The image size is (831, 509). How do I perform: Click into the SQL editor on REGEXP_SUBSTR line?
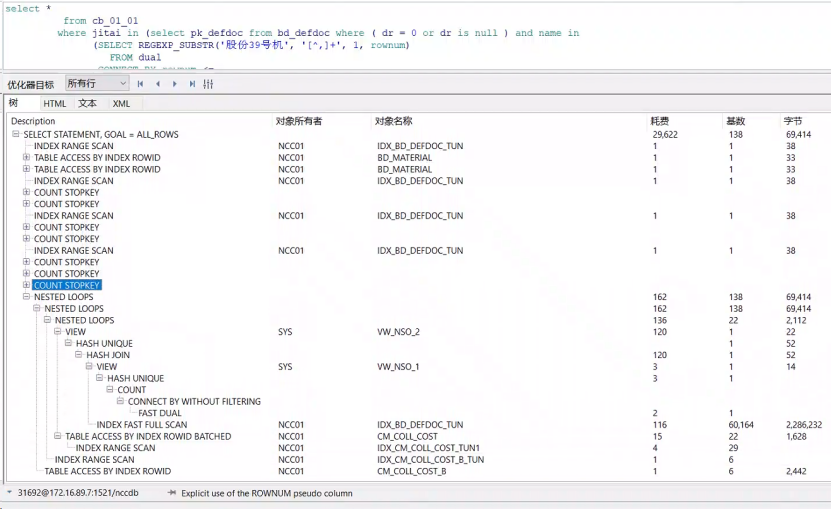[x=252, y=45]
